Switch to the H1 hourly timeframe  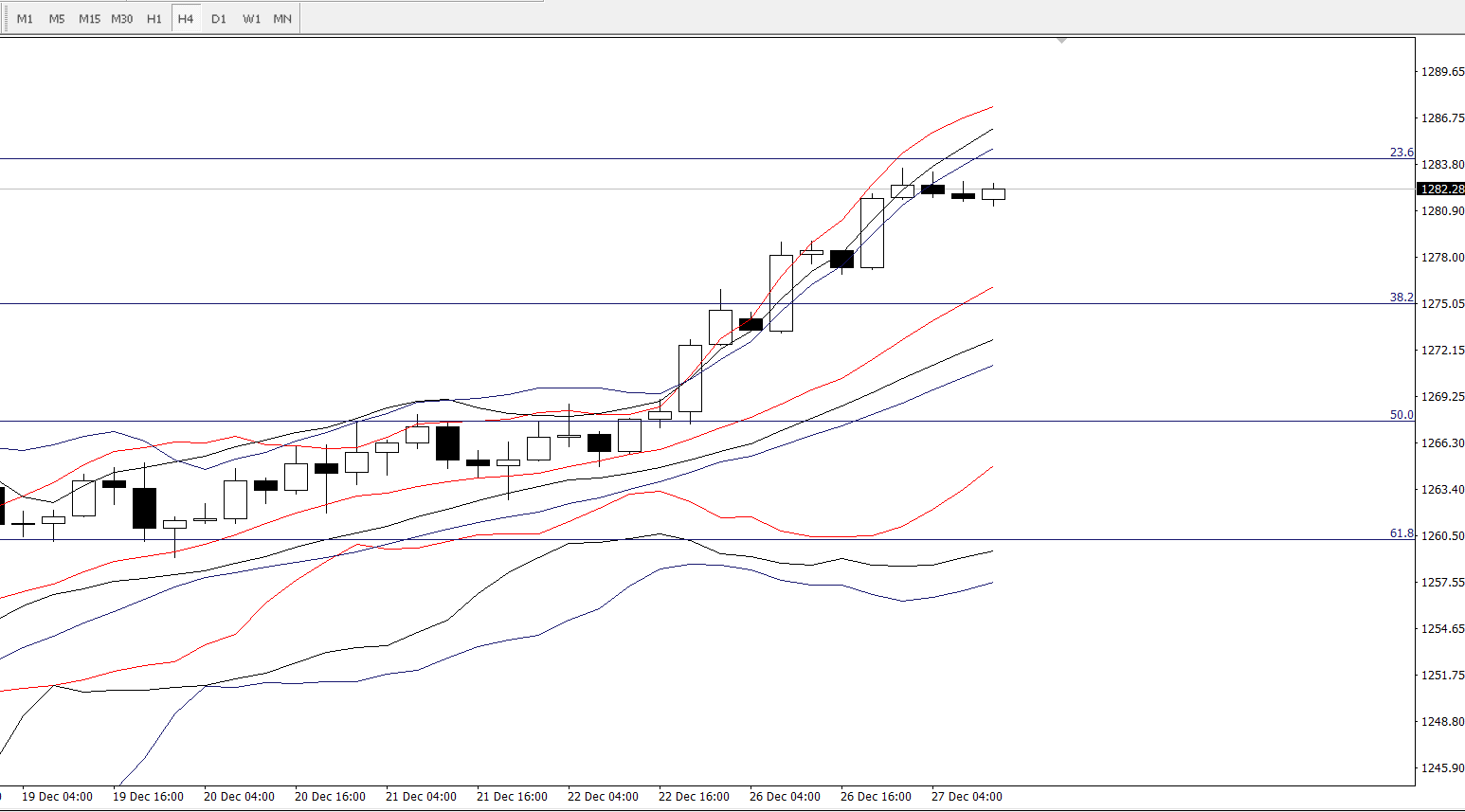[154, 19]
